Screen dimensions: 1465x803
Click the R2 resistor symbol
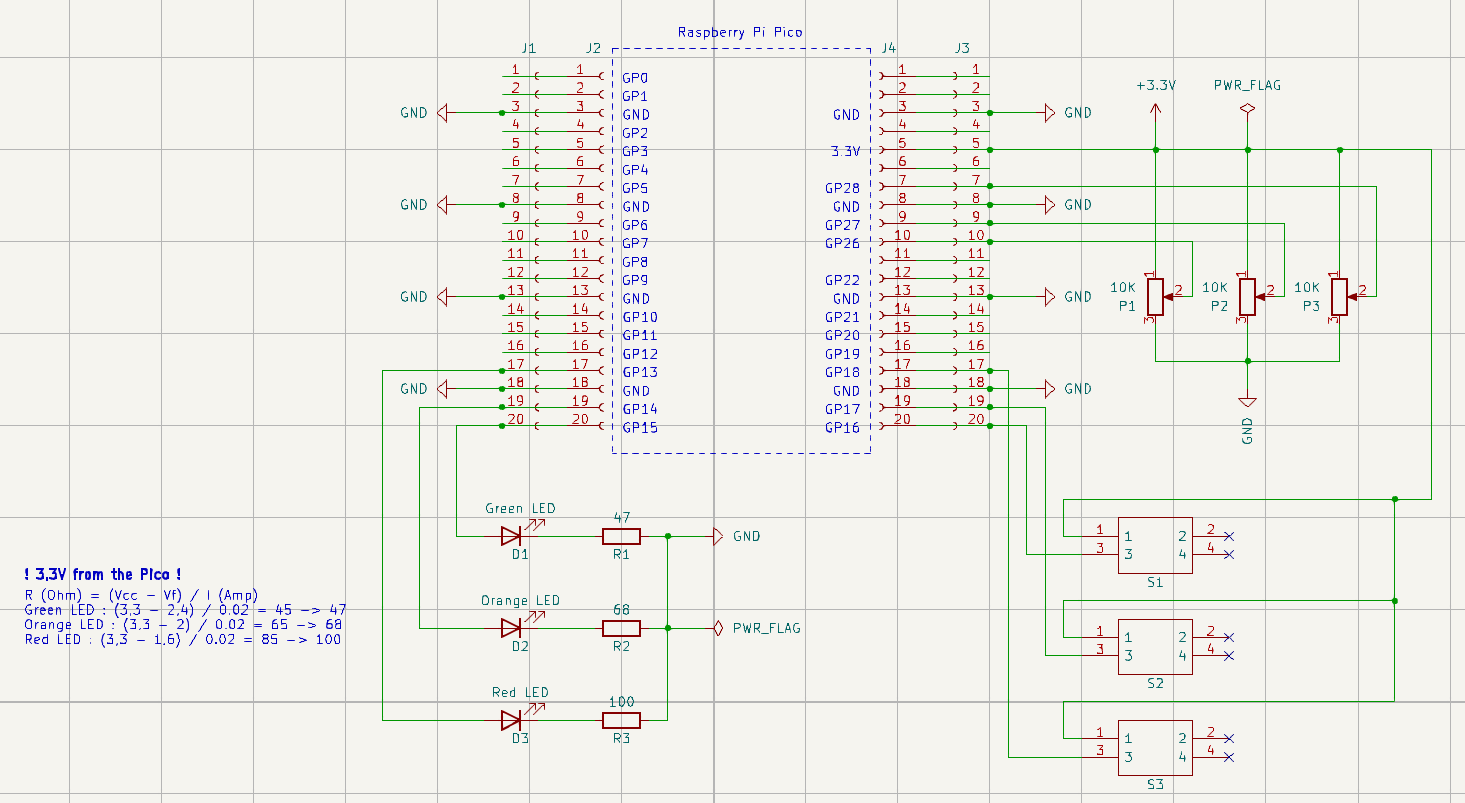pos(621,628)
